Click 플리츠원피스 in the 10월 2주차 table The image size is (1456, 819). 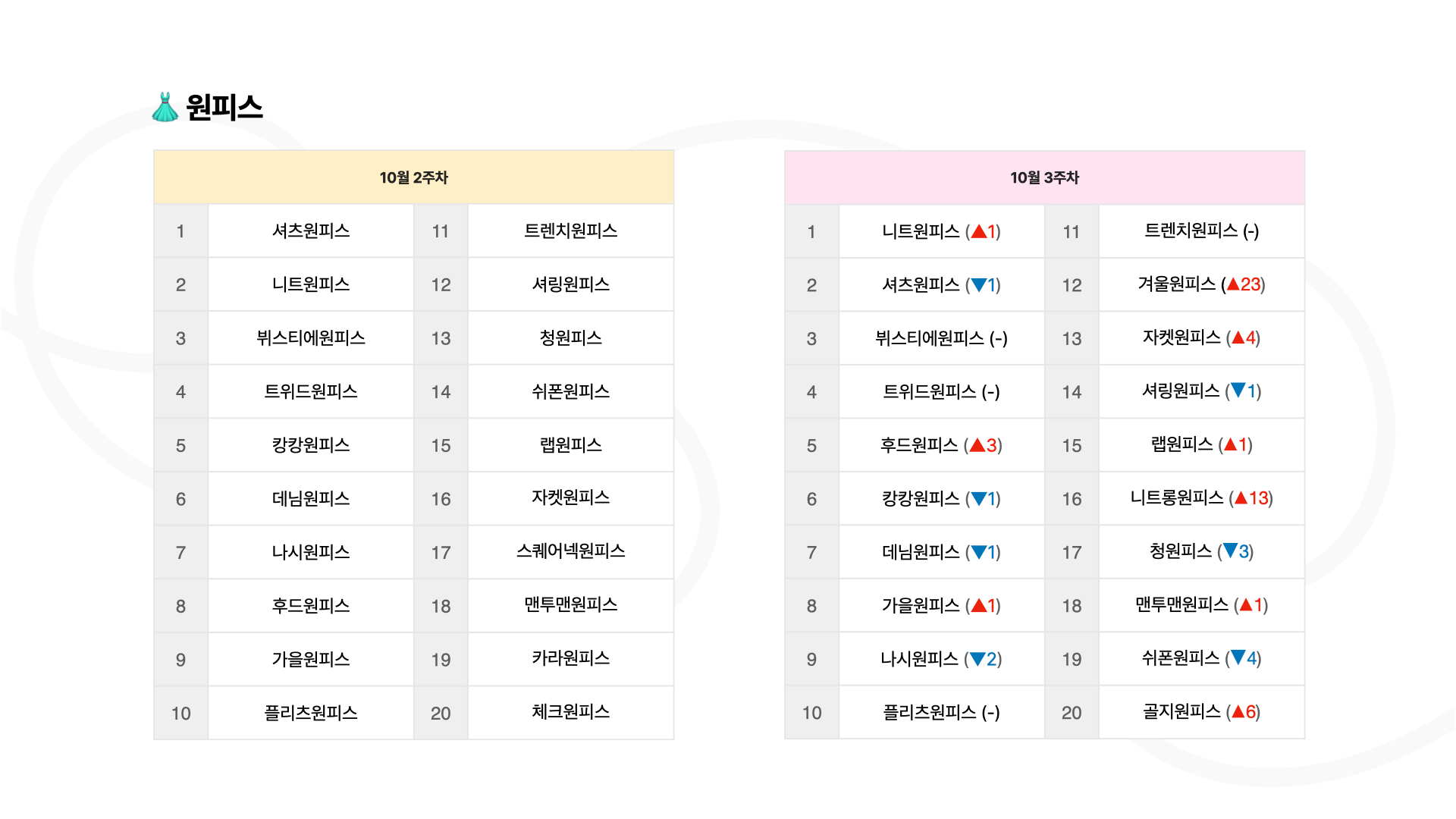(311, 713)
